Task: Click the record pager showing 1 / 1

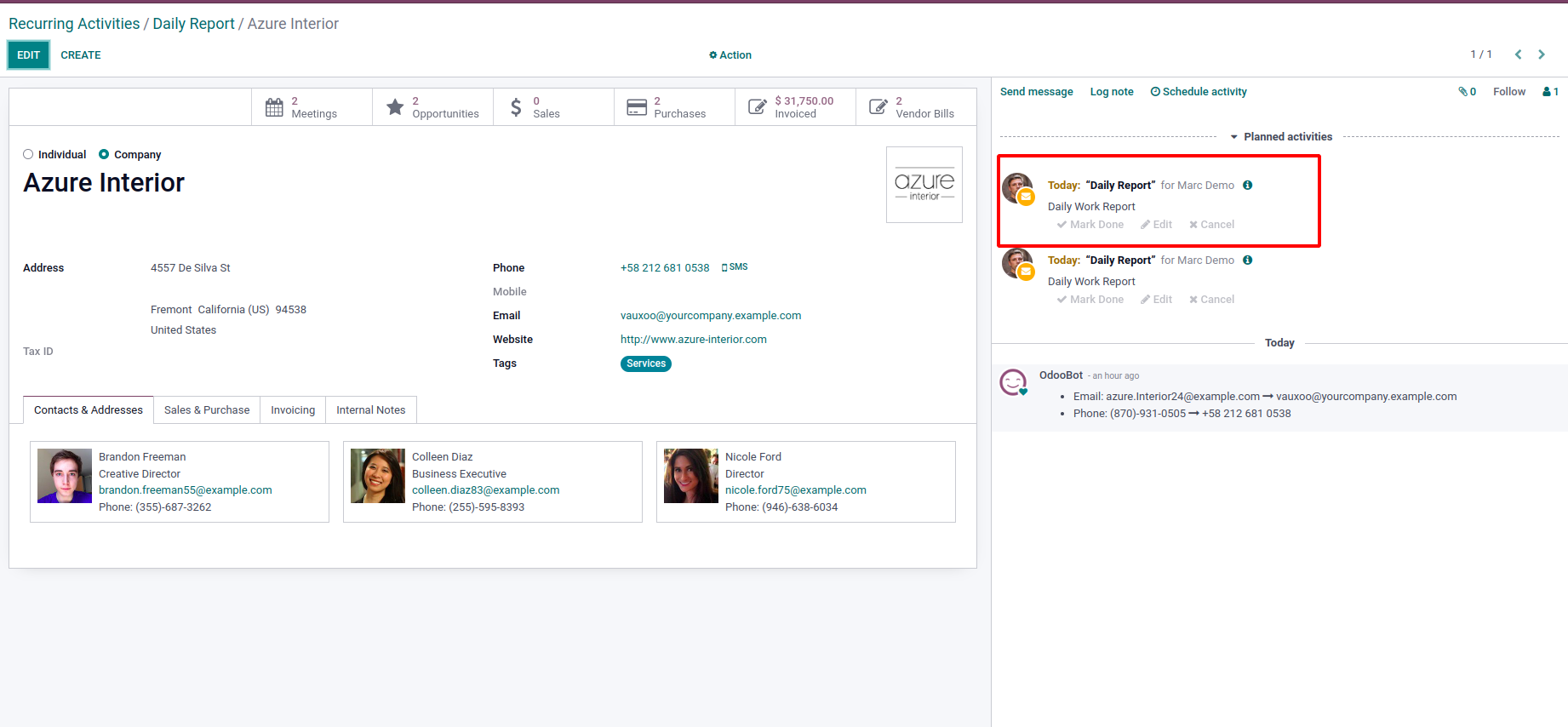Action: 1481,54
